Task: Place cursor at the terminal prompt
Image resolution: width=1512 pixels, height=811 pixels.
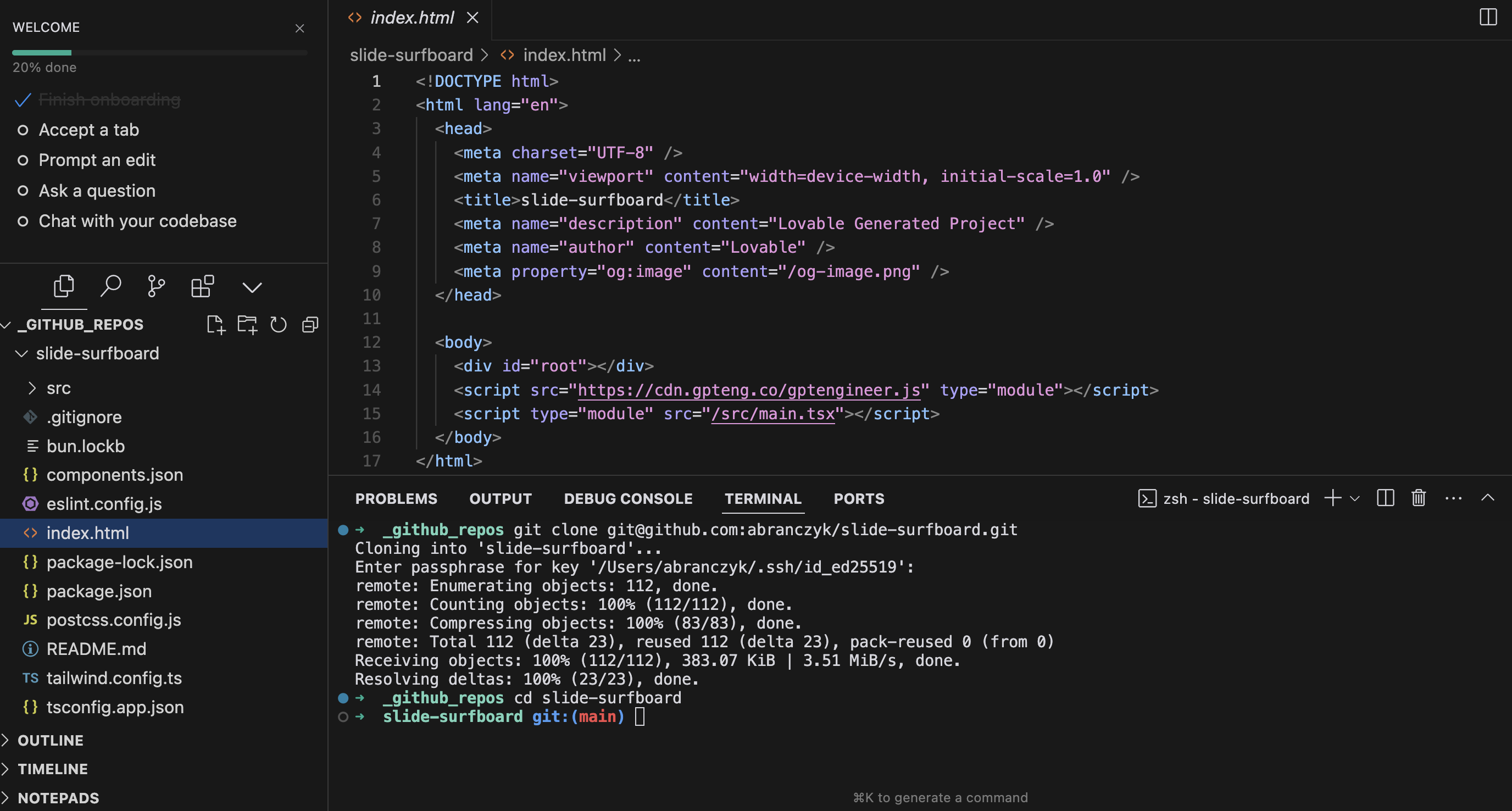Action: tap(640, 716)
